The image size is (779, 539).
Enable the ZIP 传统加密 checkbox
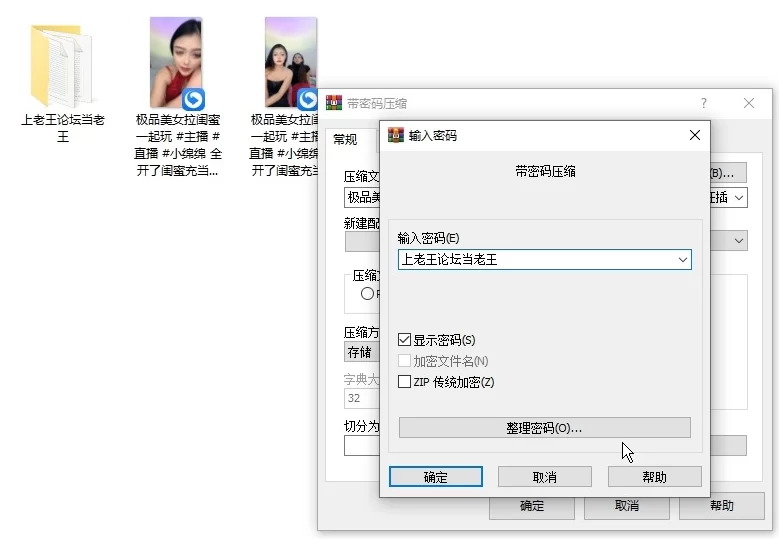point(405,382)
